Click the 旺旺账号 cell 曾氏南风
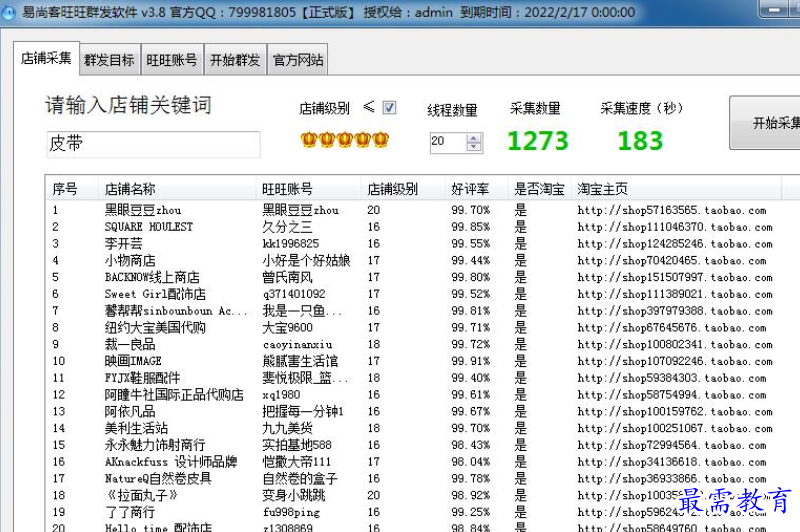The width and height of the screenshot is (800, 532). pos(287,277)
